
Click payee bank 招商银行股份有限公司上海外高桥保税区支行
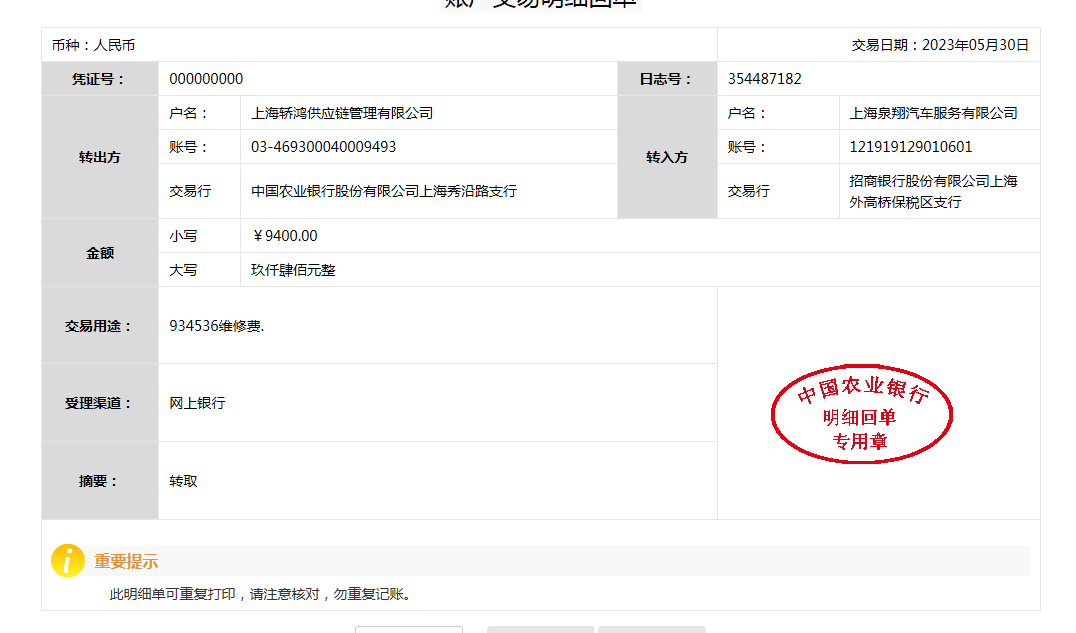tap(933, 191)
